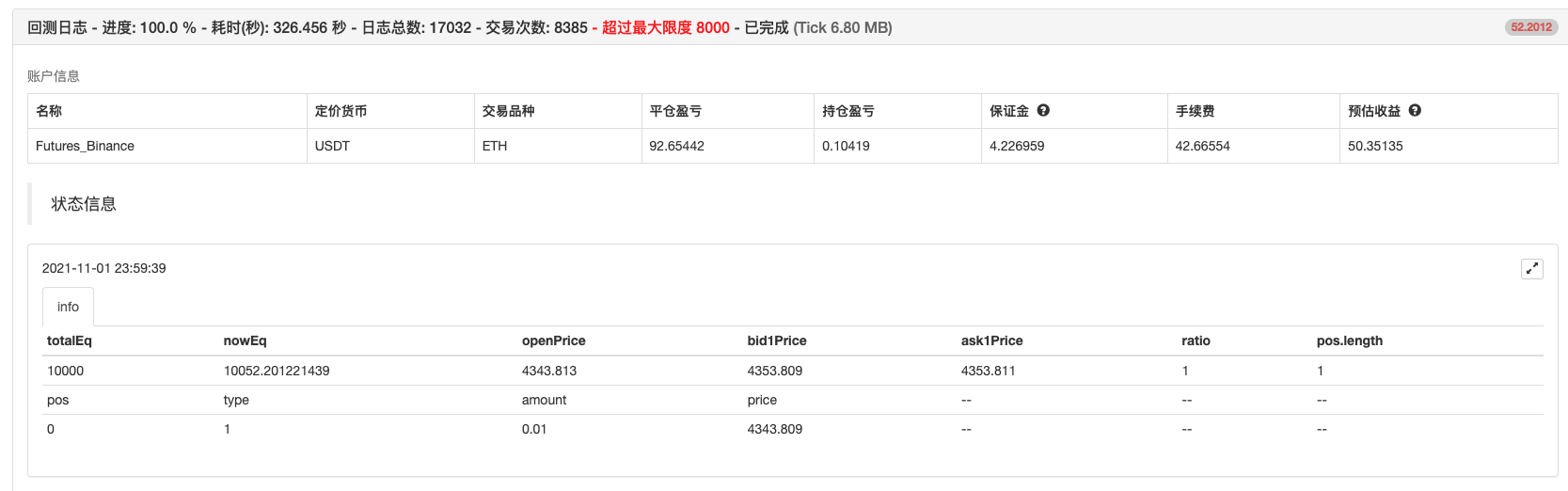Click the Futures_Binance account name cell
Screen dimensions: 1568x491
click(85, 146)
